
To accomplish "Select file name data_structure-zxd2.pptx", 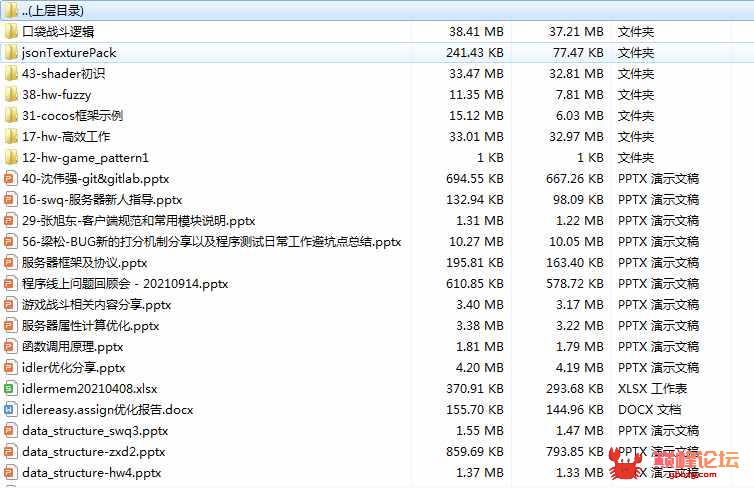I will [x=93, y=451].
